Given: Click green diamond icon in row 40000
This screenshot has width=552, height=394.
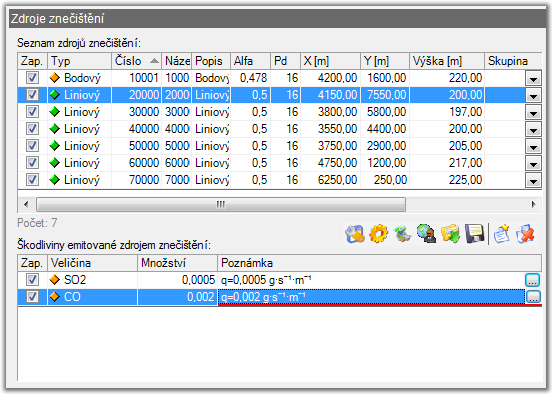Looking at the screenshot, I should (x=55, y=129).
